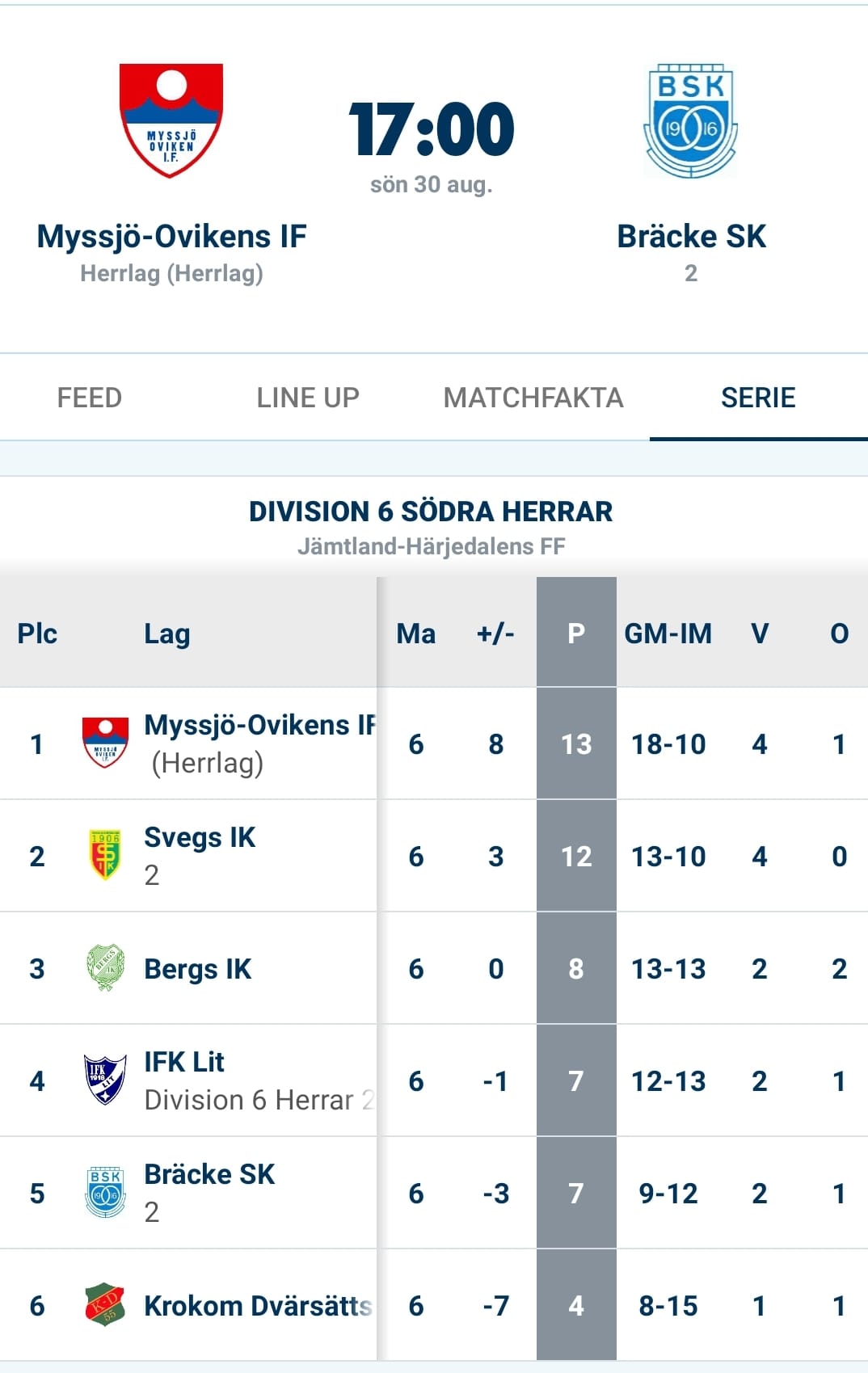This screenshot has width=868, height=1373.
Task: Select the Svegs IK standings row name
Action: pos(200,838)
